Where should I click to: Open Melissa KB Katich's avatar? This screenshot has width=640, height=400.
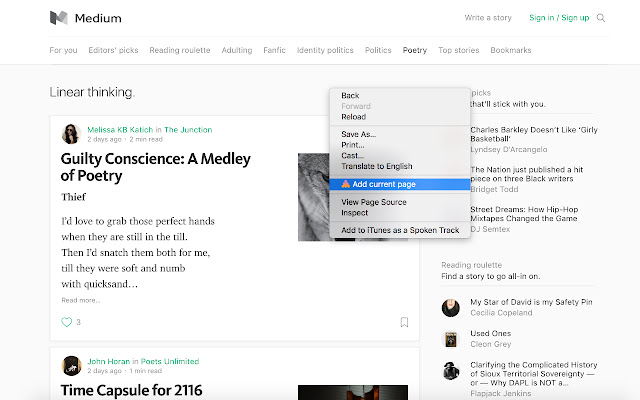71,134
